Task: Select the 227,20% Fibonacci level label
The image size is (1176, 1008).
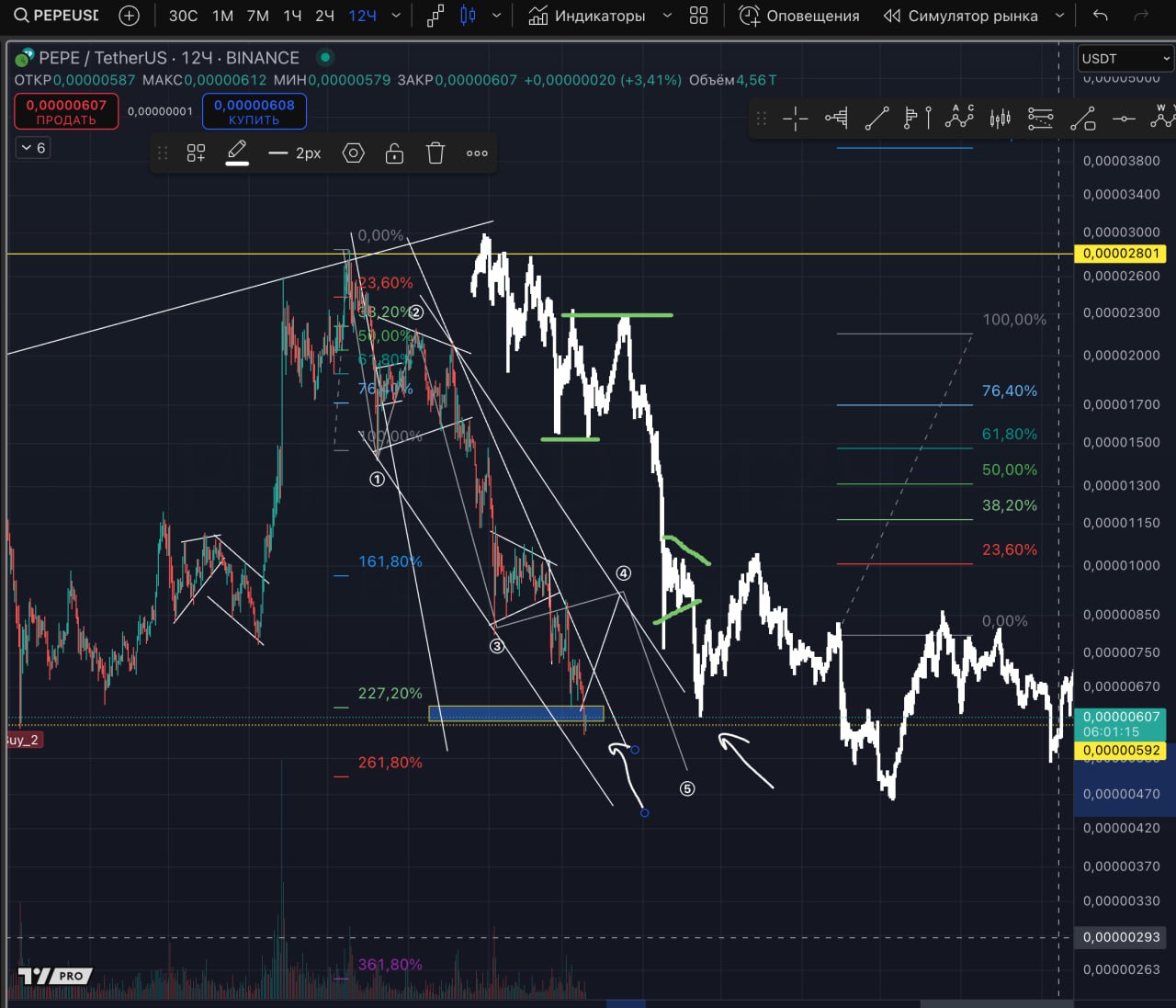Action: click(x=390, y=694)
